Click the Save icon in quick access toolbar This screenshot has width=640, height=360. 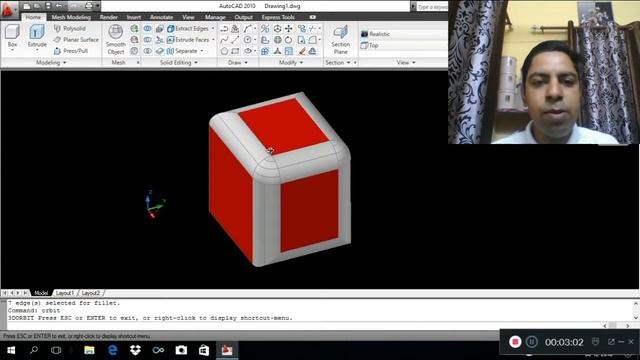click(x=48, y=6)
